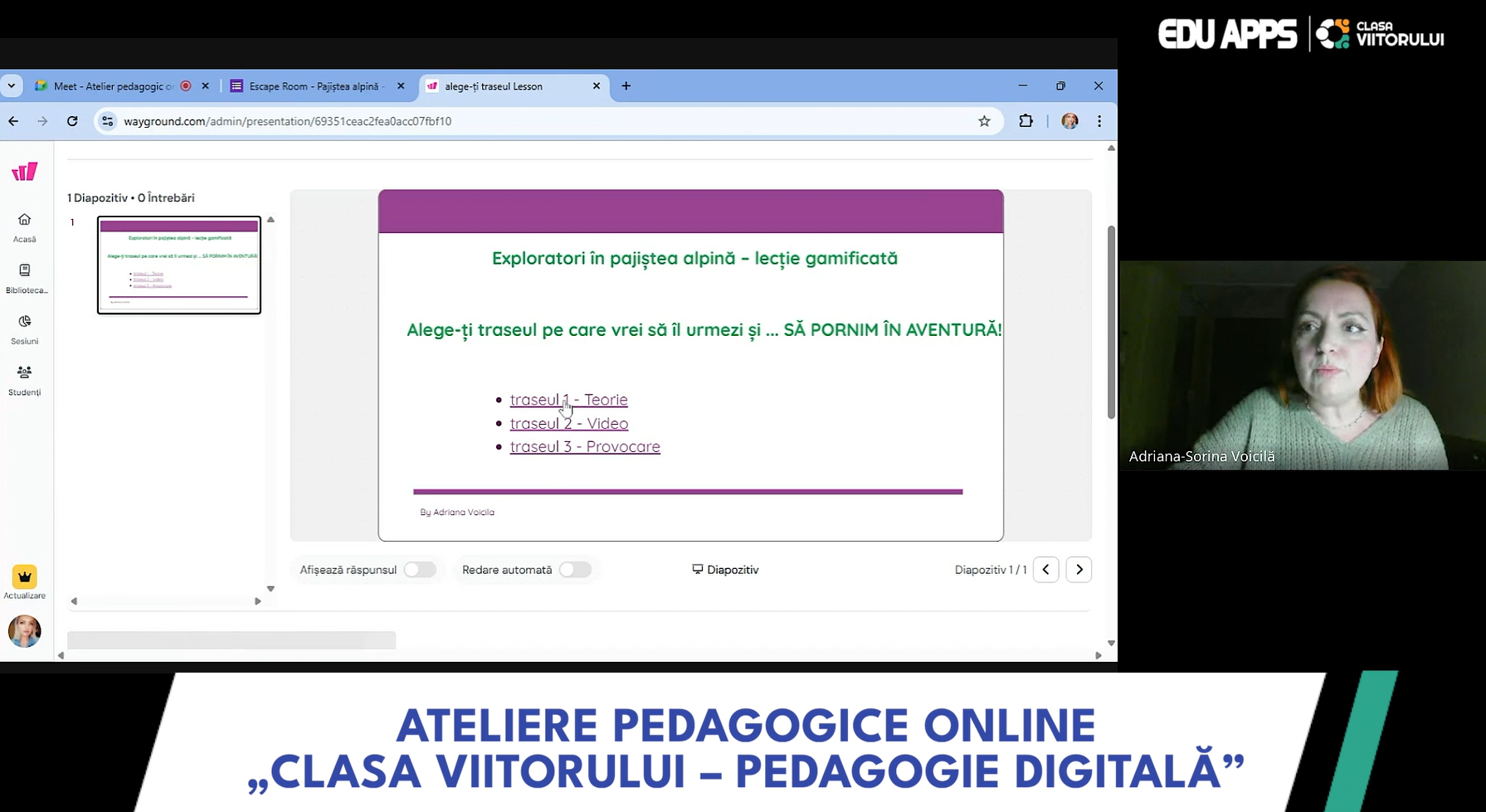Toggle Afișează răspunsul switch

click(x=420, y=570)
